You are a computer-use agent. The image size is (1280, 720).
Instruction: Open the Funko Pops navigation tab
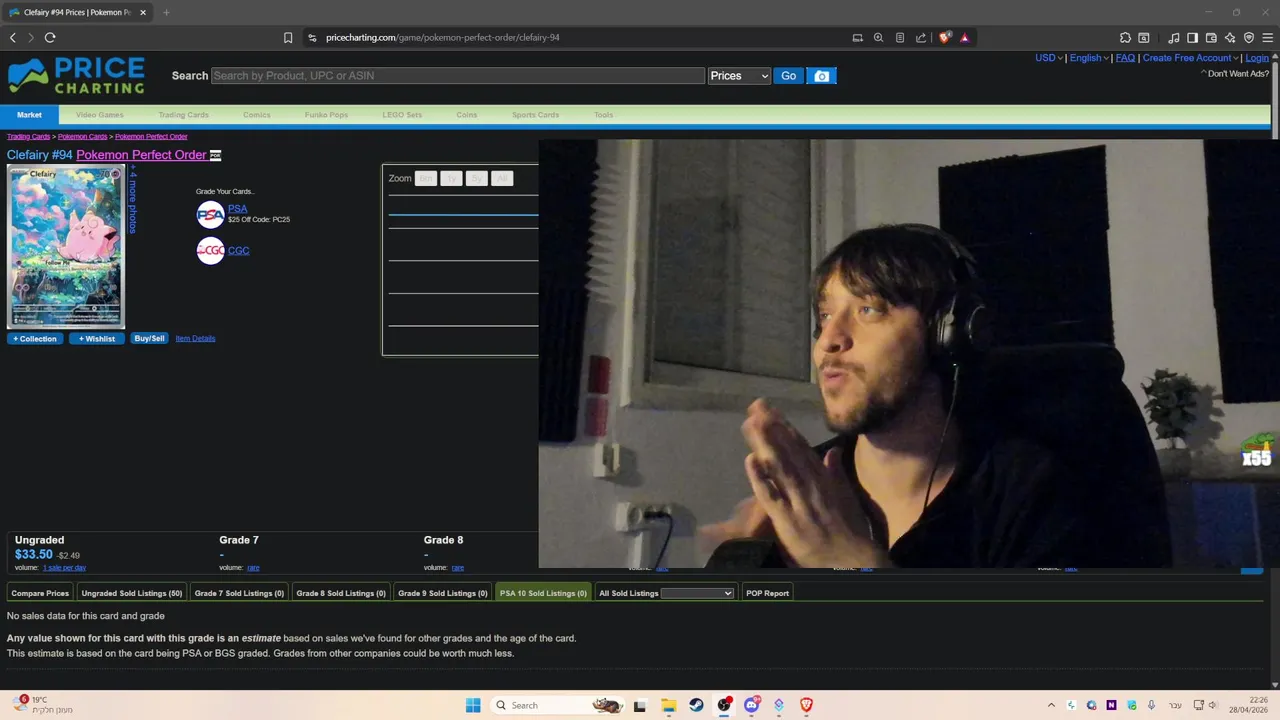point(327,115)
